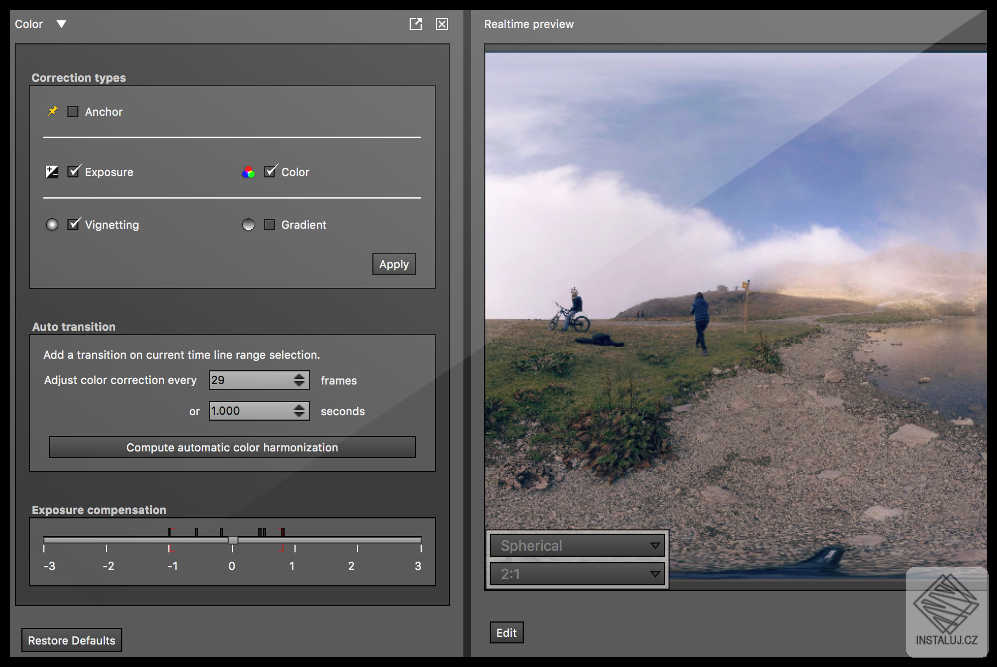Click Compute automatic color harmonization

click(232, 447)
